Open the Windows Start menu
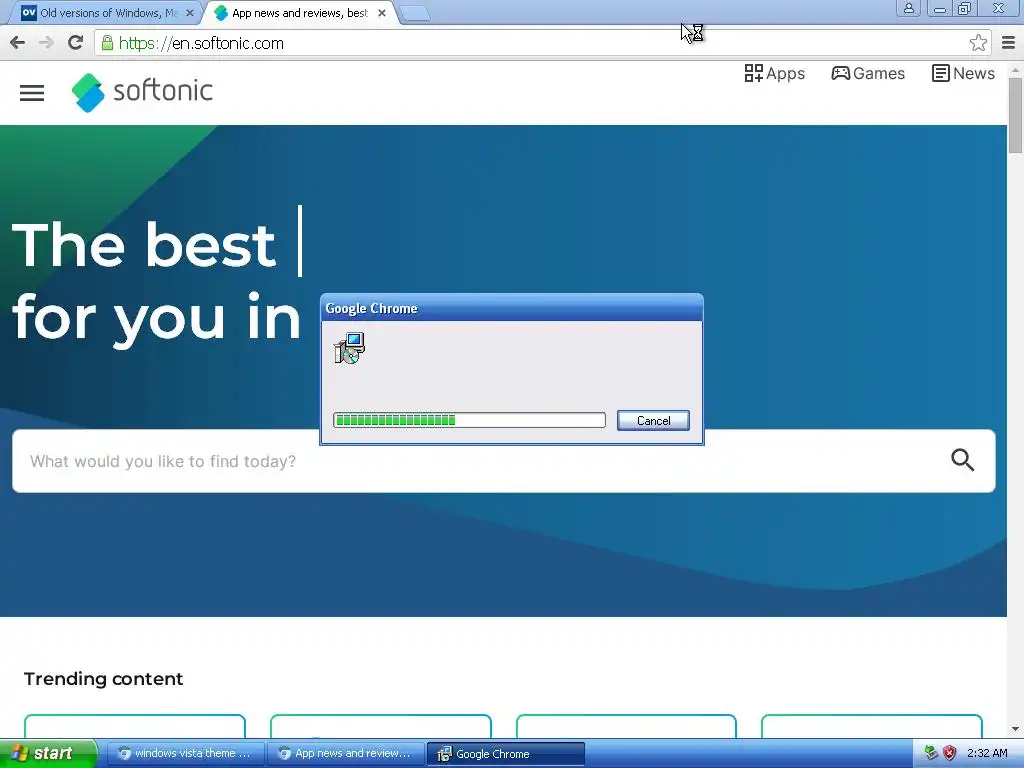Viewport: 1024px width, 768px height. (47, 753)
